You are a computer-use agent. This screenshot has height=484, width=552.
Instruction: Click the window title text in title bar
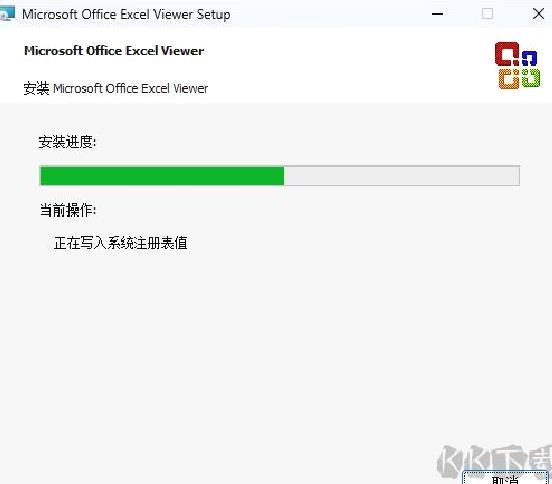coord(126,14)
